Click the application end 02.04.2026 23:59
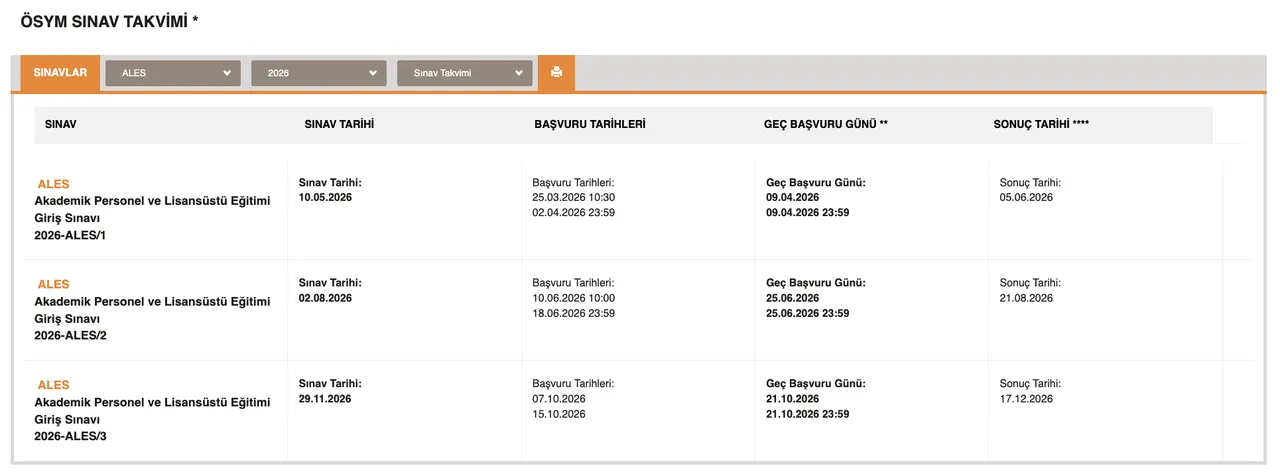 [574, 213]
